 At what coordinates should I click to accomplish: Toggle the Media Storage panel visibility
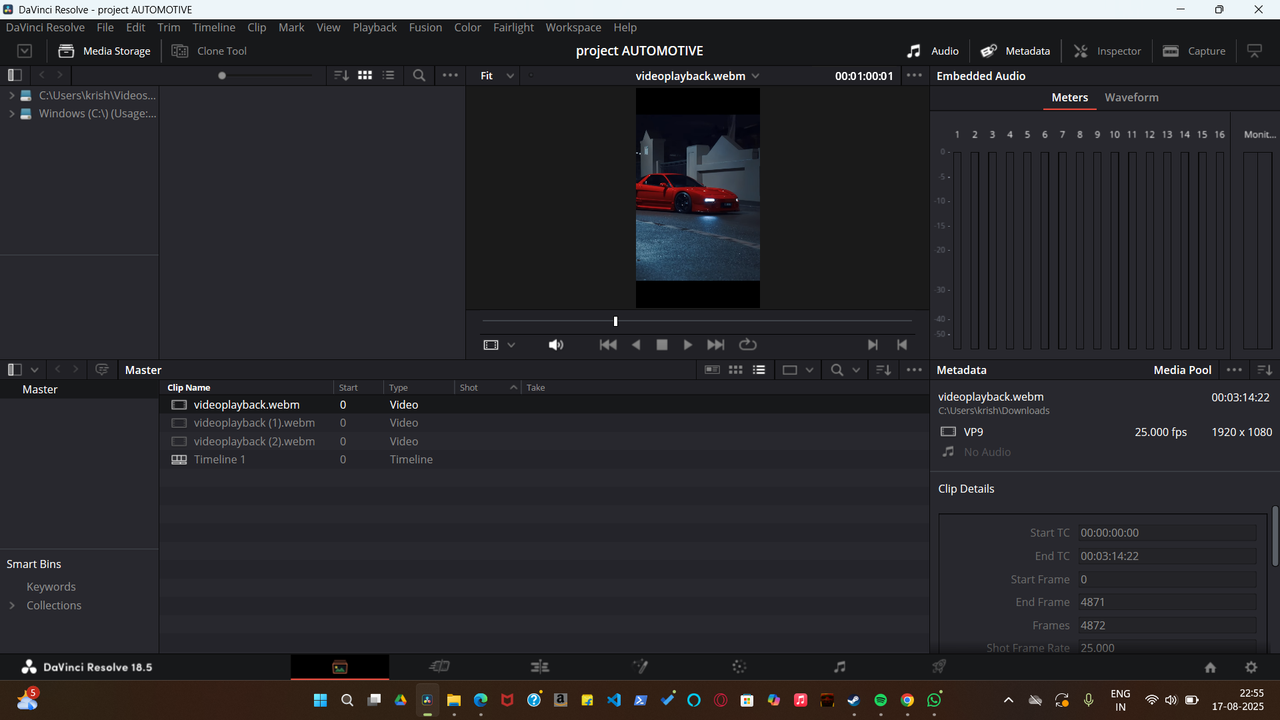tap(104, 50)
